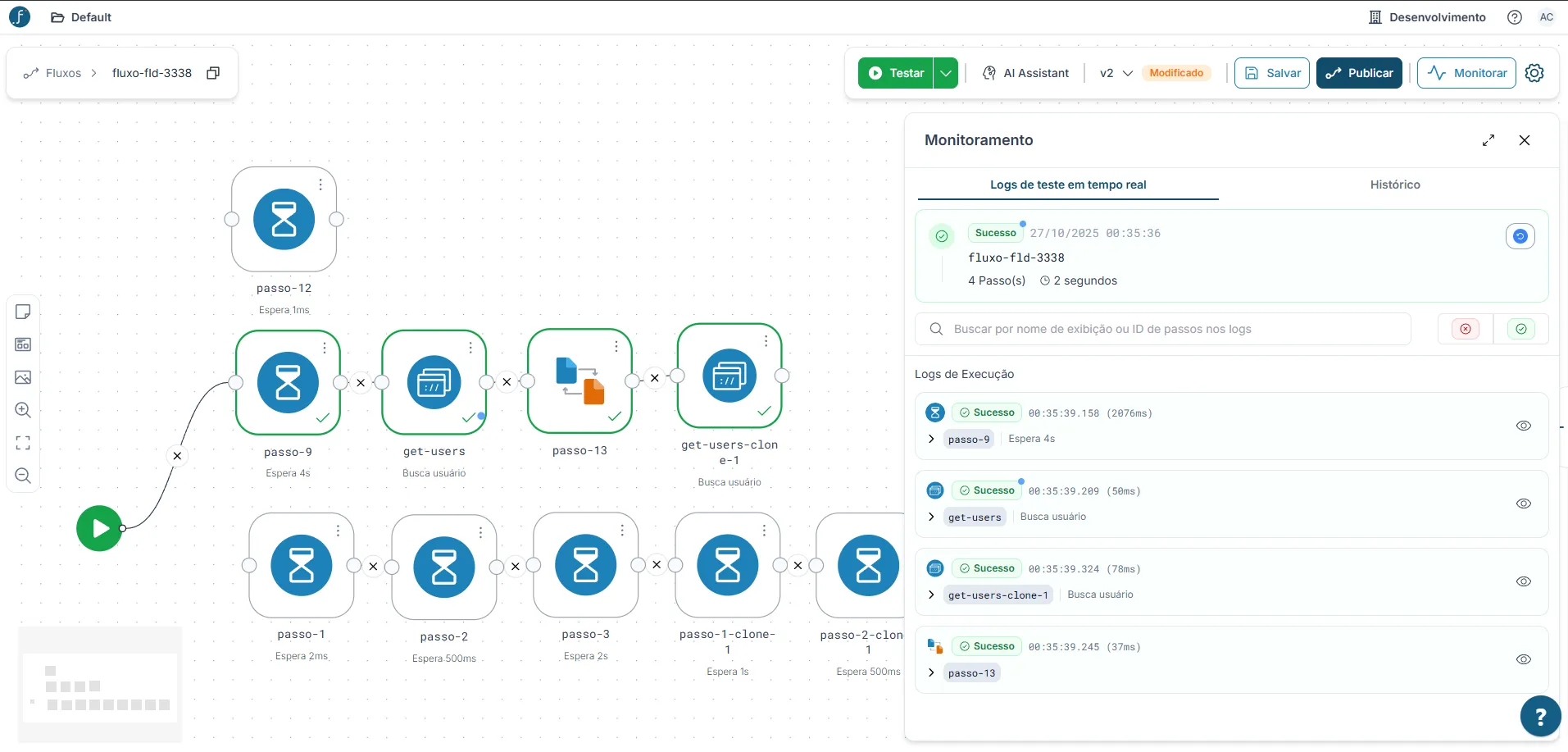Screen dimensions: 1568x752
Task: Expand the passo-9 log row
Action: pyautogui.click(x=931, y=439)
